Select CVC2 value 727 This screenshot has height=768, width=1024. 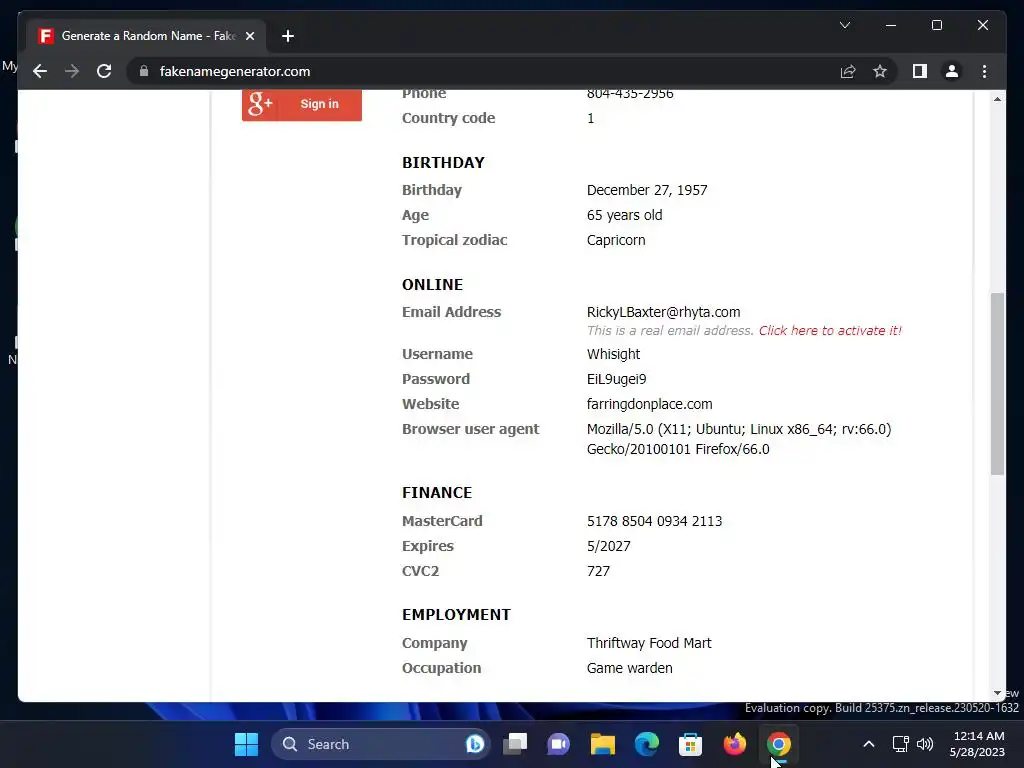click(598, 571)
